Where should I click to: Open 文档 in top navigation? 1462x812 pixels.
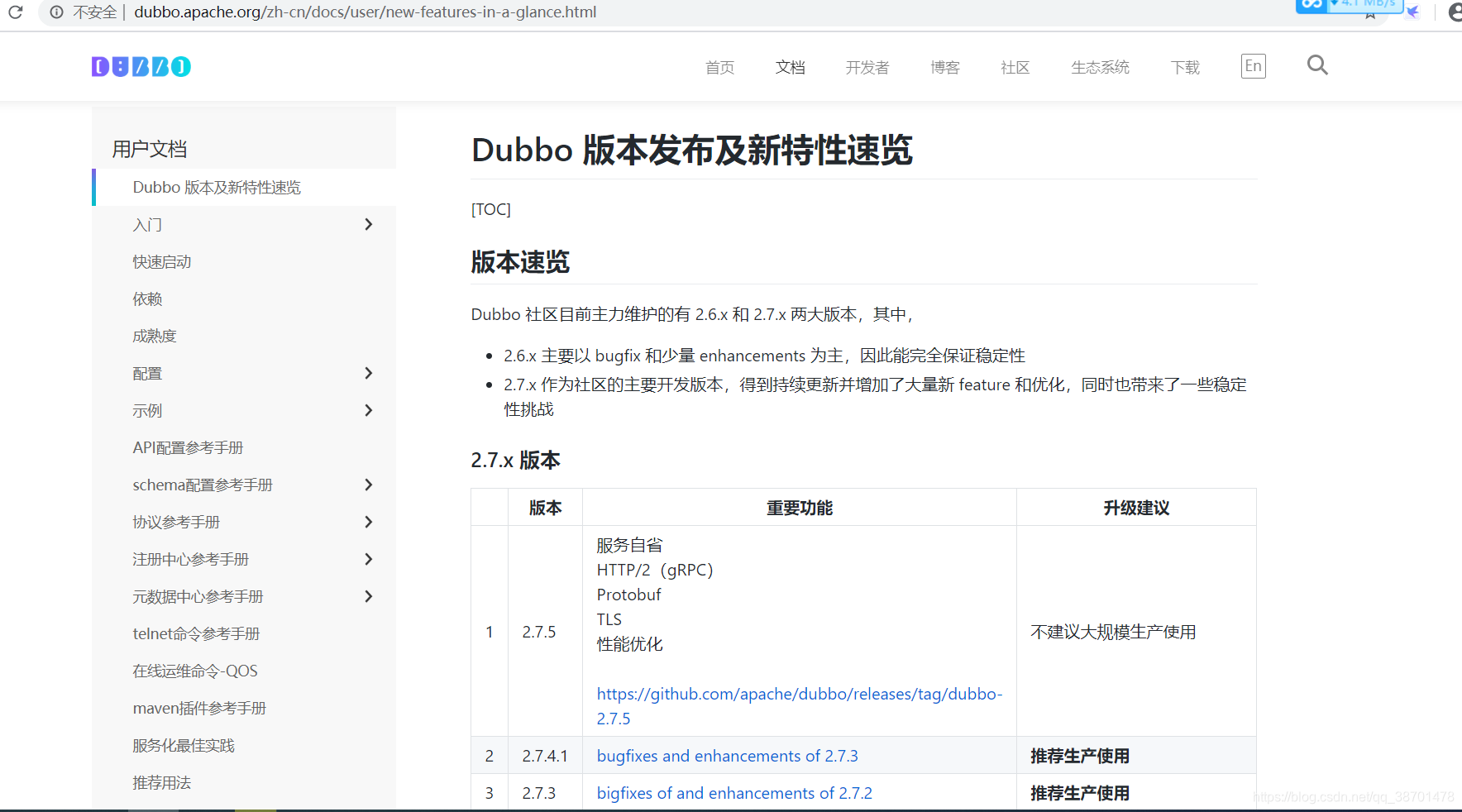(x=790, y=67)
